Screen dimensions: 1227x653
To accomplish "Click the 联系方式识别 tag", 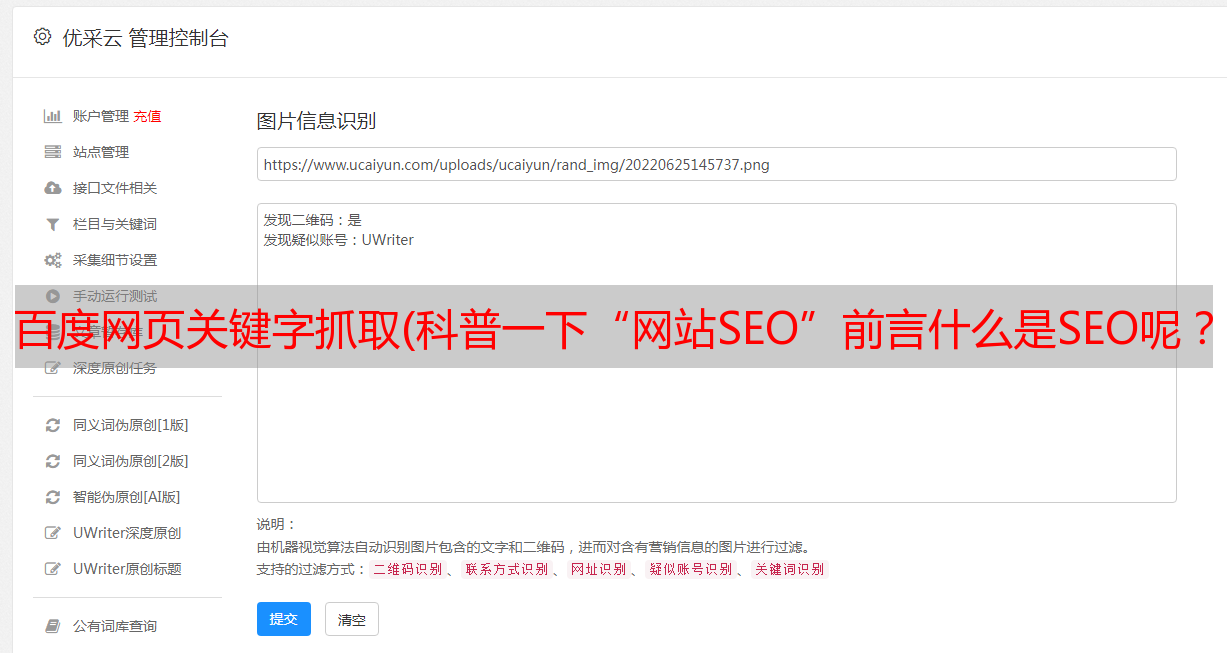I will (506, 569).
